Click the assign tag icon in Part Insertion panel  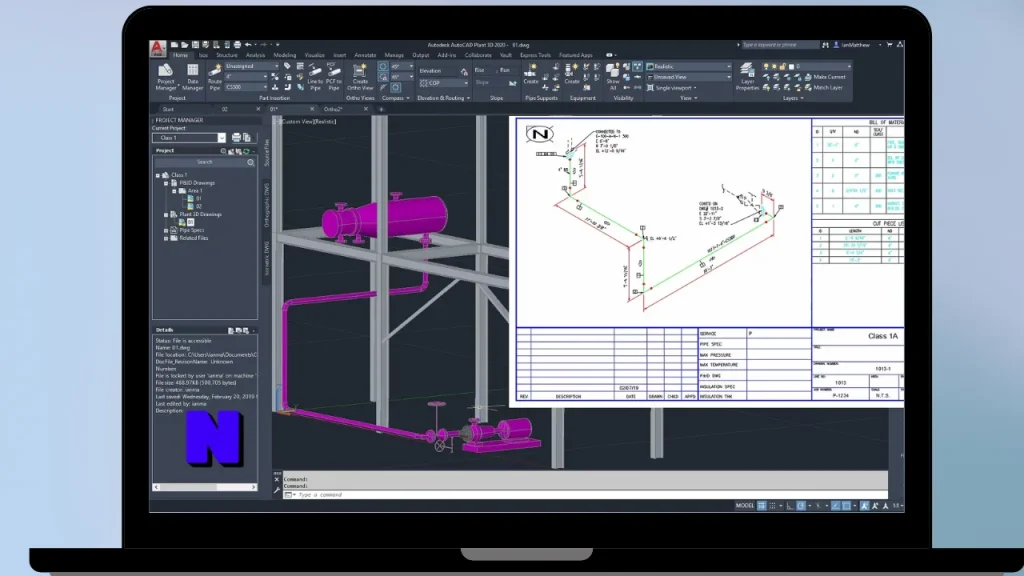(287, 67)
